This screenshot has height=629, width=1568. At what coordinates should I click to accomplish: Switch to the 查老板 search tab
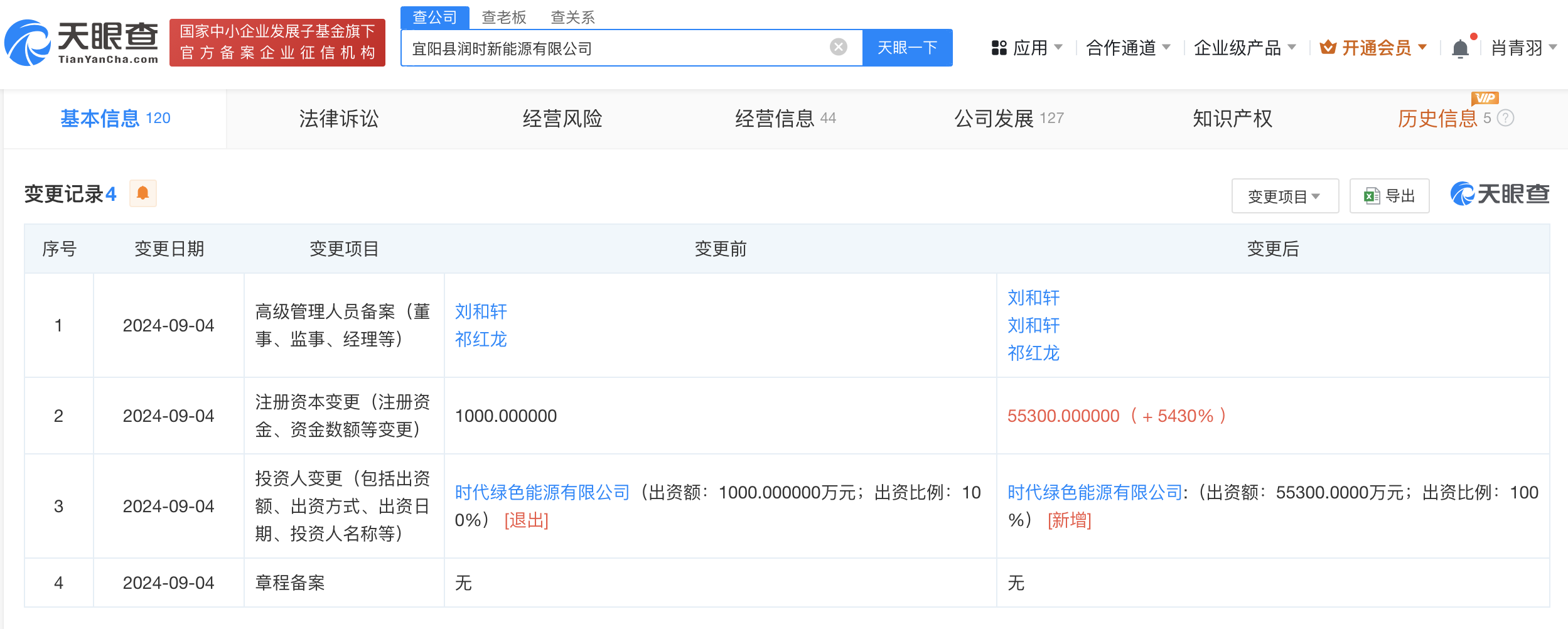click(x=503, y=16)
